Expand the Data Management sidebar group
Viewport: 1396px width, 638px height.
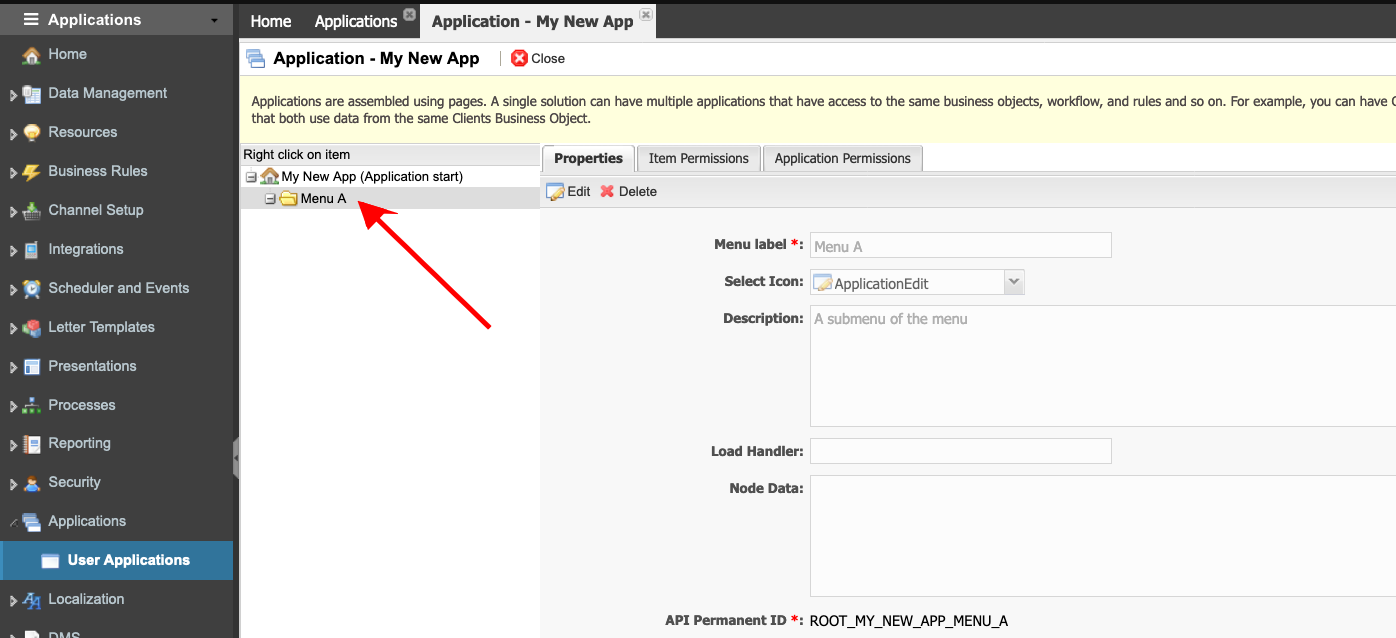[13, 95]
